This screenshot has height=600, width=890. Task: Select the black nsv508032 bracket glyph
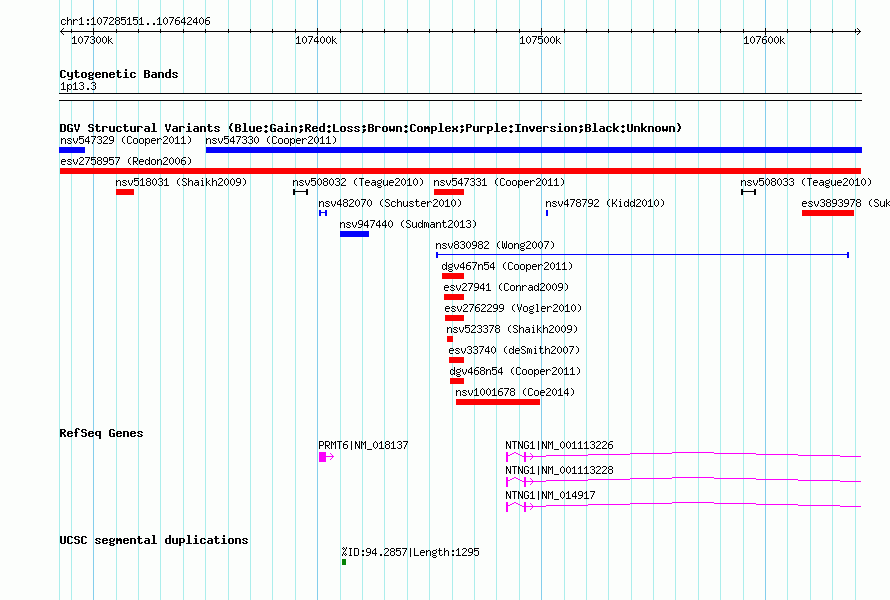pos(301,192)
